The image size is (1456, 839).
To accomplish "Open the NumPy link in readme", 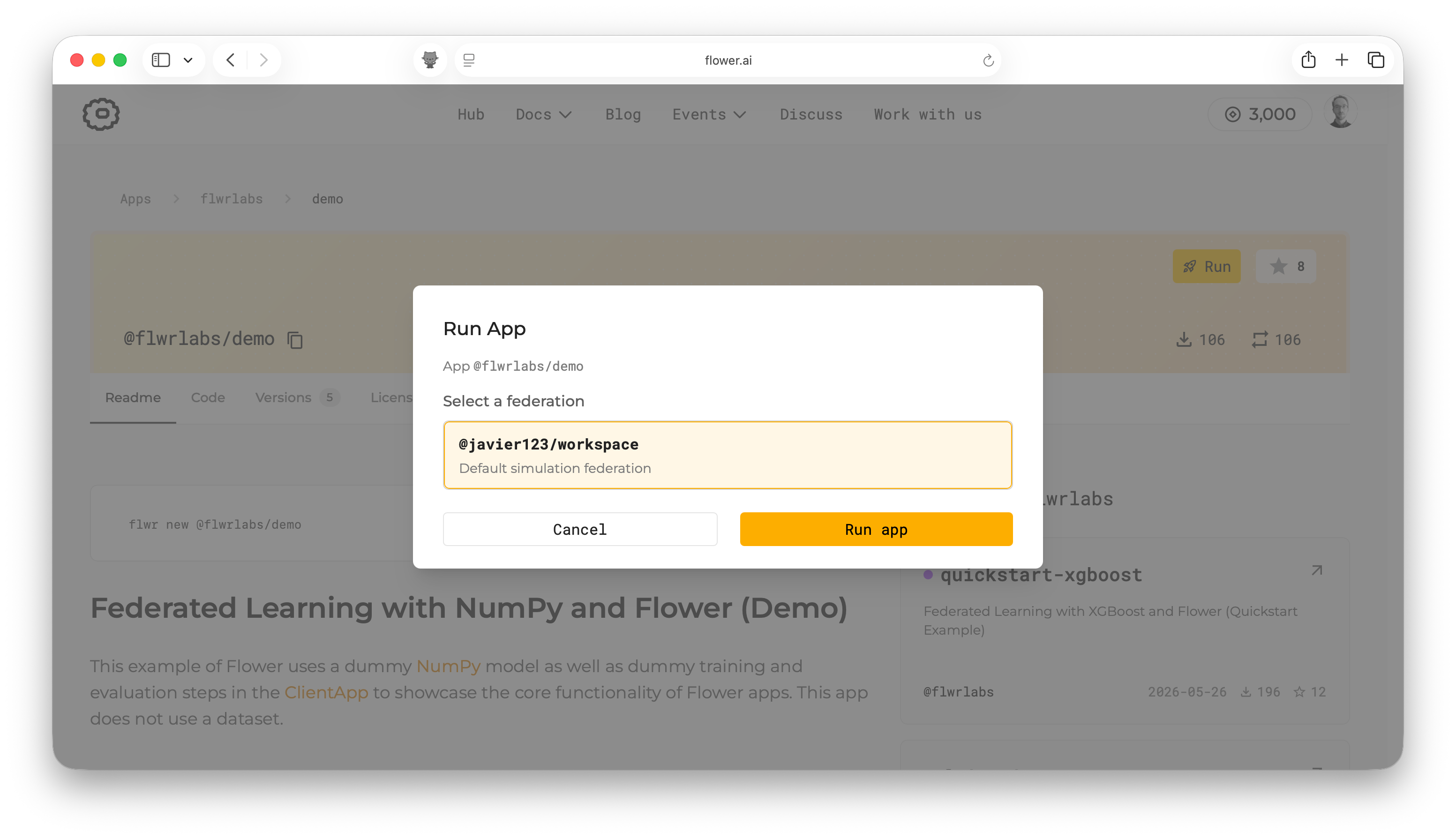I will point(448,666).
